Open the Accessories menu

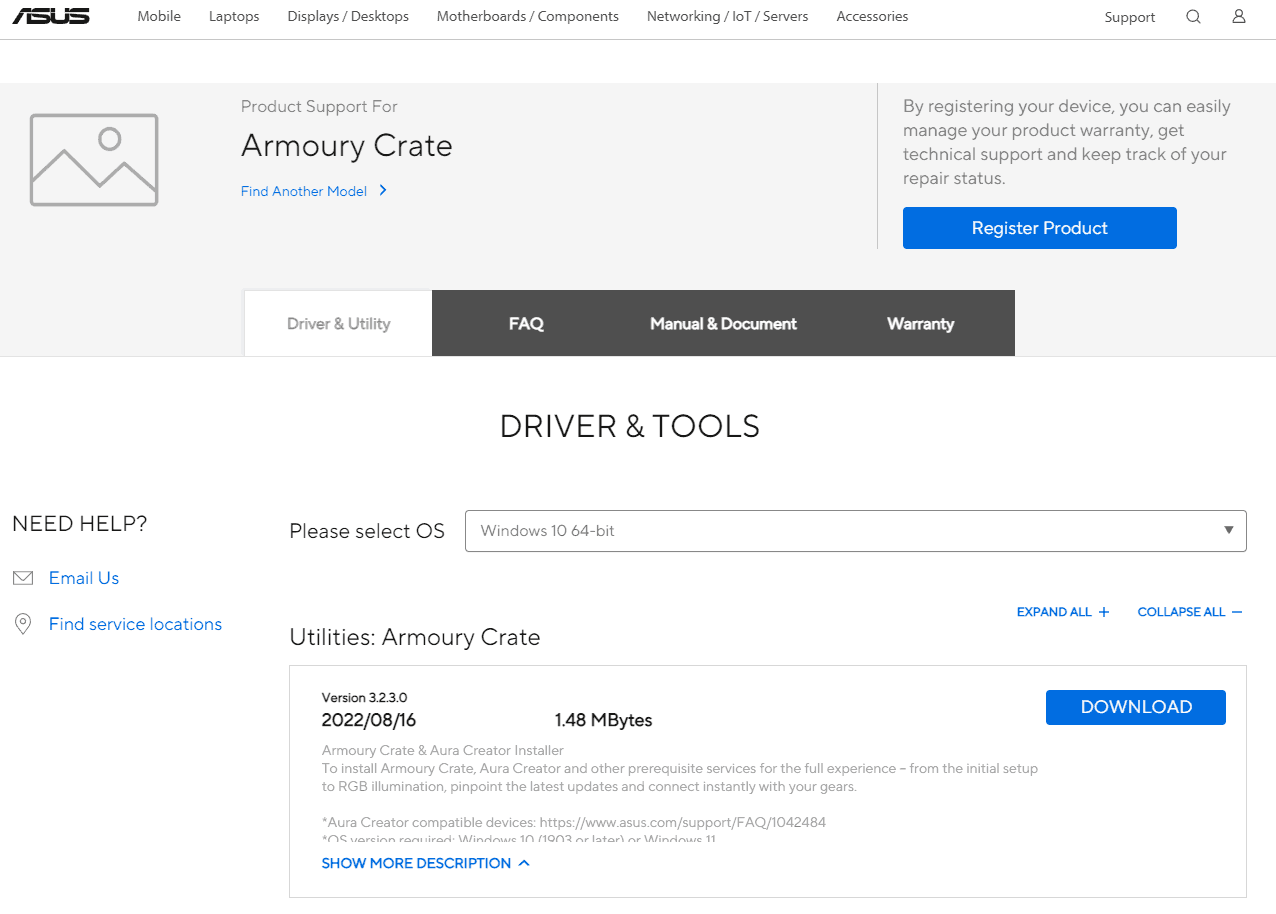pyautogui.click(x=872, y=17)
